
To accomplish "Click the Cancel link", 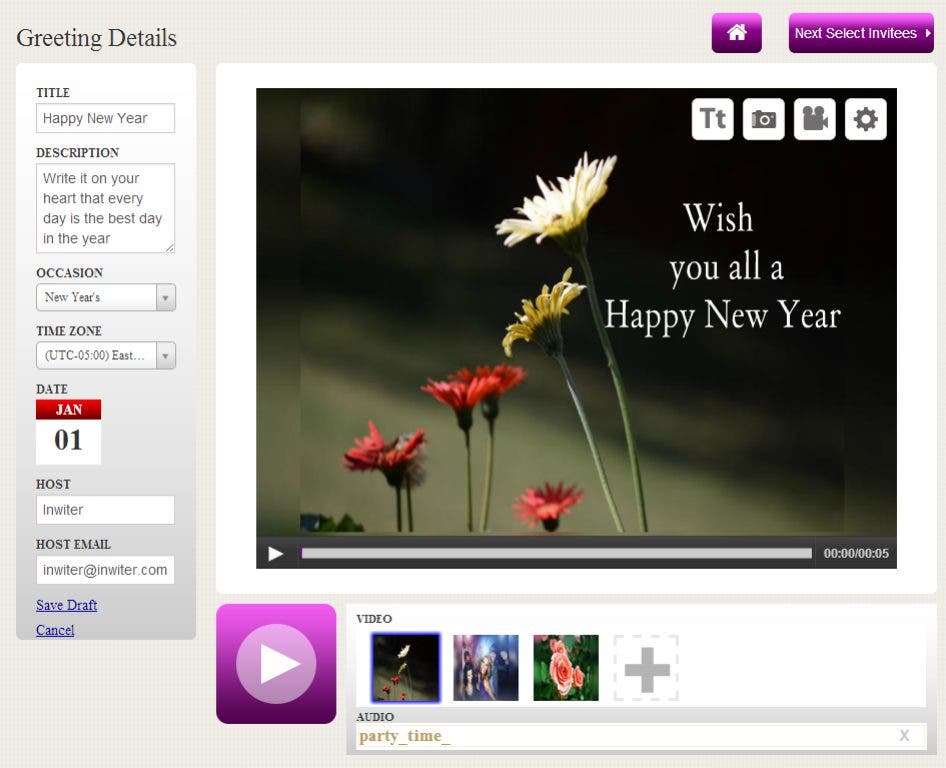I will click(x=55, y=630).
